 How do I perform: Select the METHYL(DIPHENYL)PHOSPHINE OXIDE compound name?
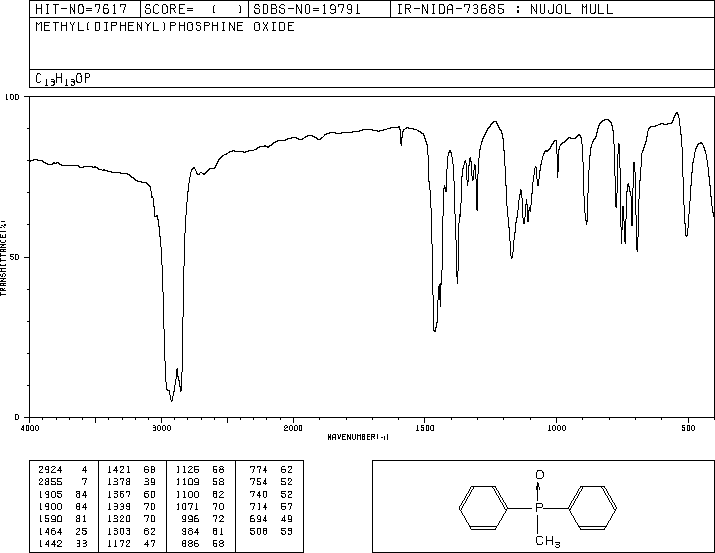(x=165, y=26)
